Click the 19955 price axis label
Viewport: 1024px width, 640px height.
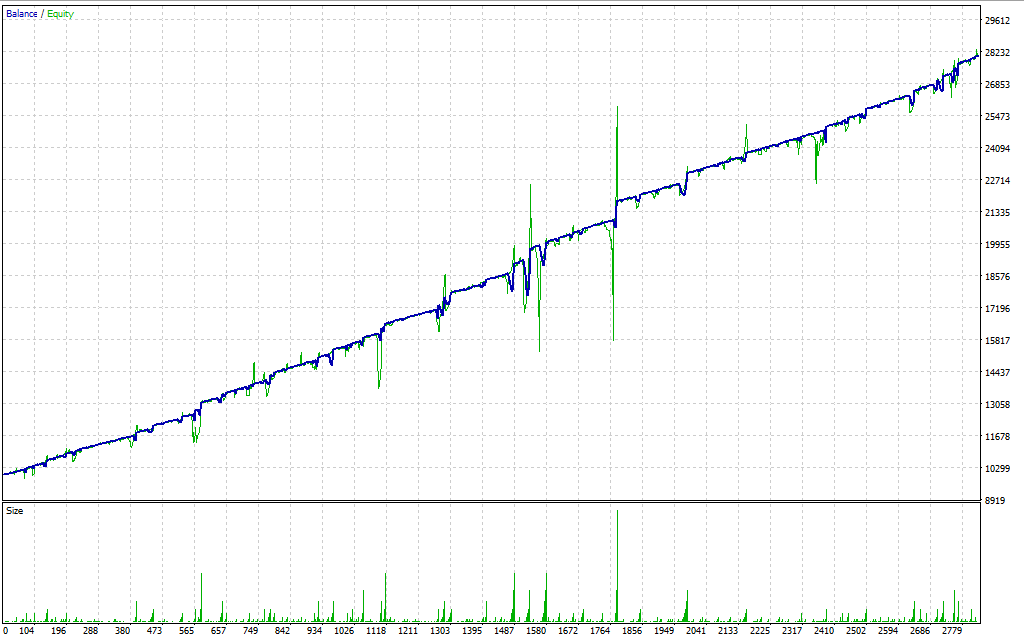click(998, 245)
